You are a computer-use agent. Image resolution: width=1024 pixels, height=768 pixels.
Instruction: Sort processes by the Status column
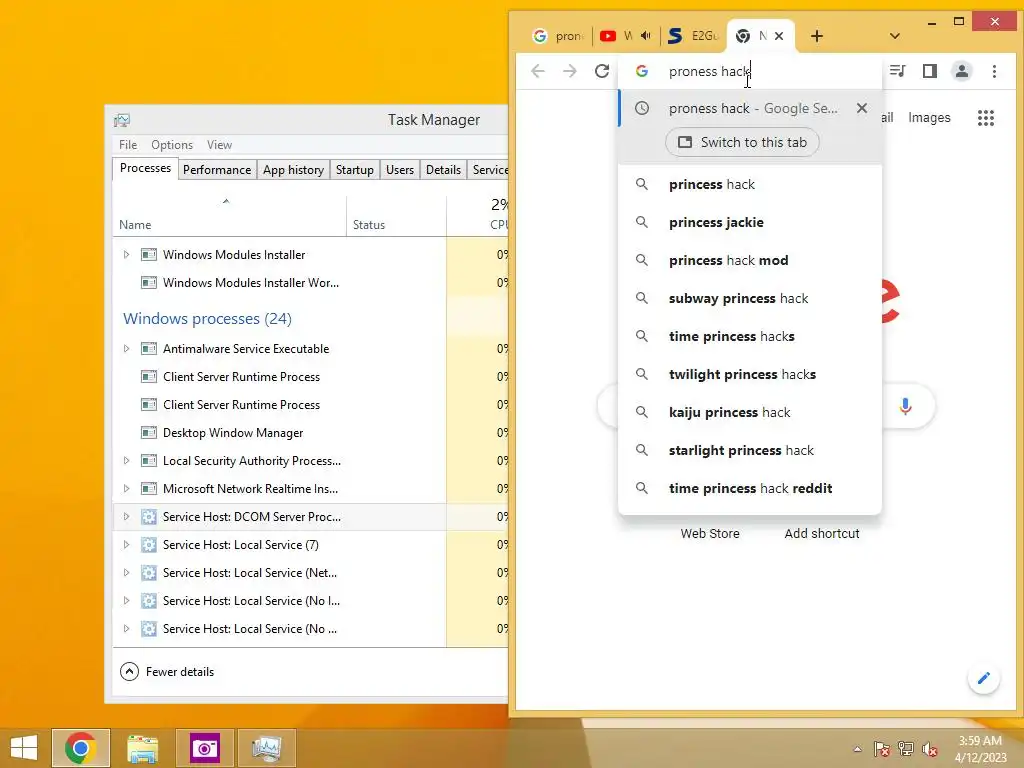point(396,216)
